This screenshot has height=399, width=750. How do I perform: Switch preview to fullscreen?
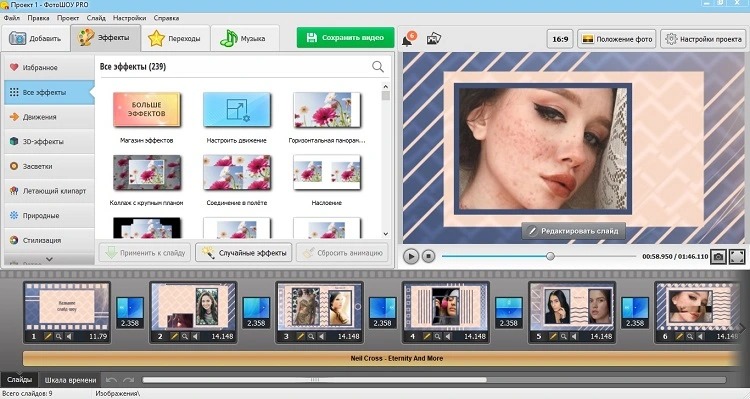pyautogui.click(x=737, y=257)
